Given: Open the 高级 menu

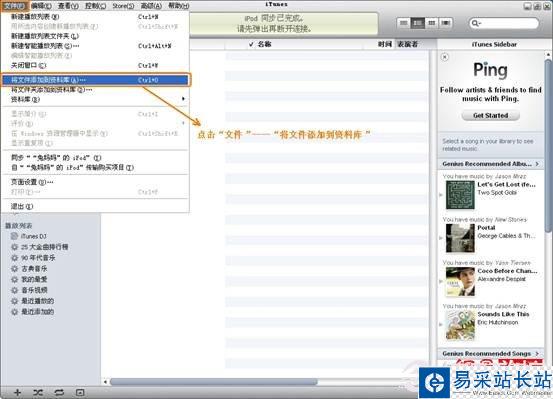Looking at the screenshot, I should tap(151, 6).
